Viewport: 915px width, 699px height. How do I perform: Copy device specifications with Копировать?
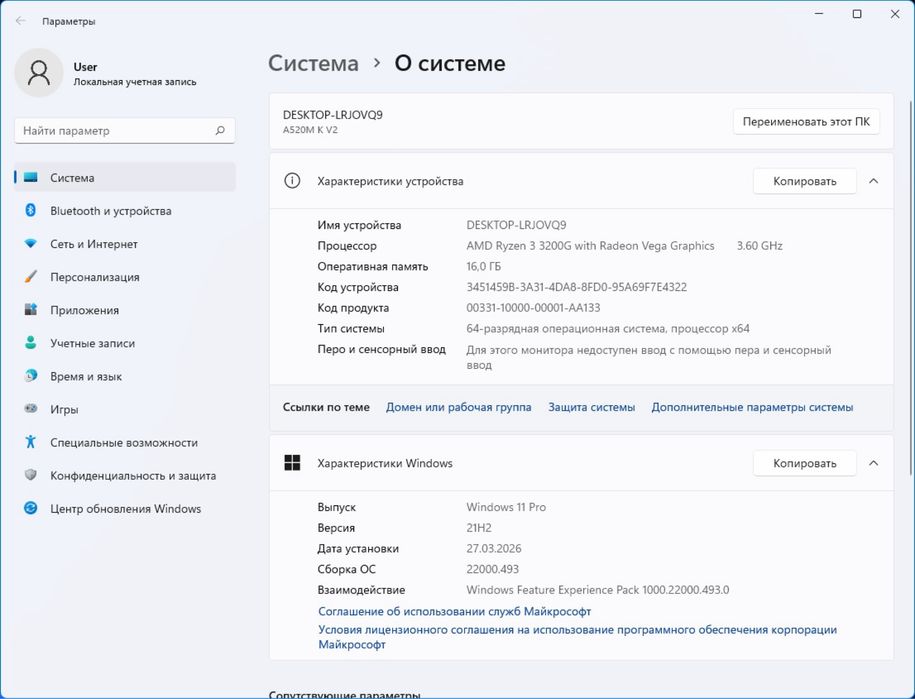pos(805,181)
